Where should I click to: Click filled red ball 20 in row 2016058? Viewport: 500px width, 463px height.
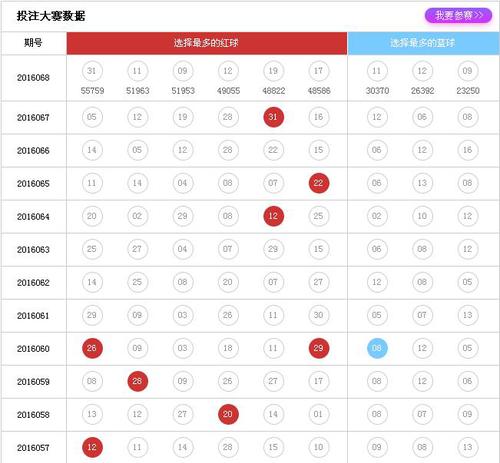(x=228, y=414)
